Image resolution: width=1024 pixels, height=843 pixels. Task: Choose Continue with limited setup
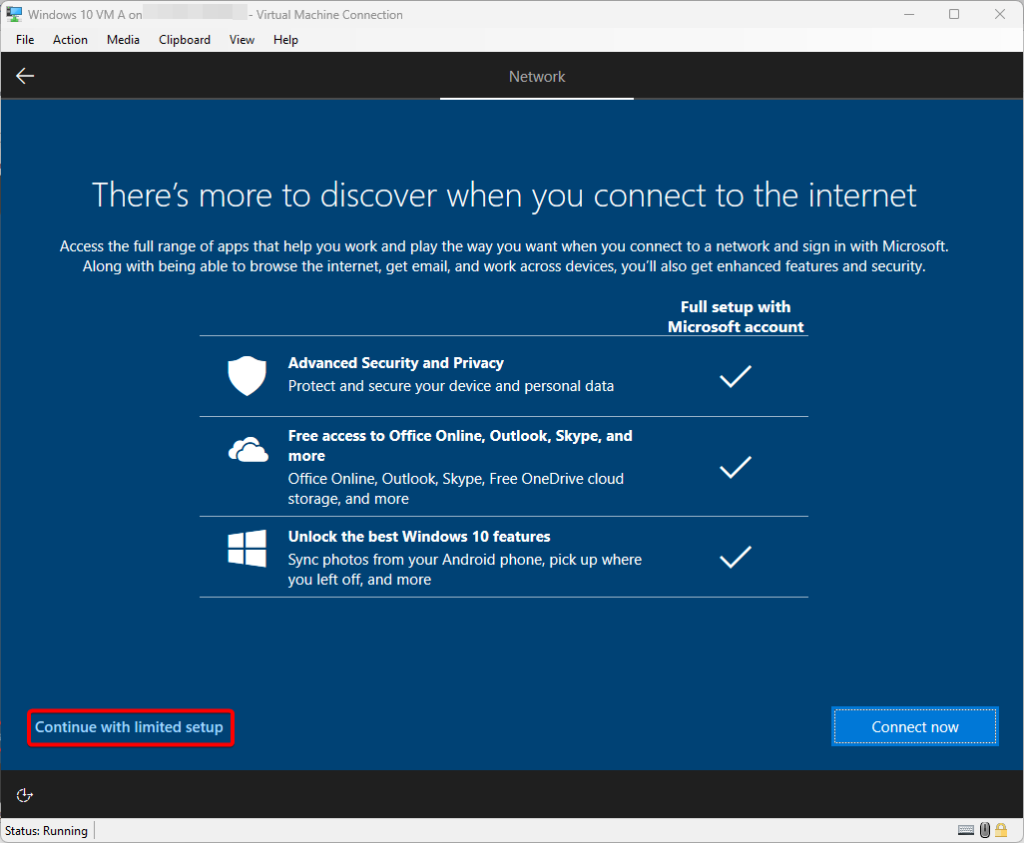point(129,727)
